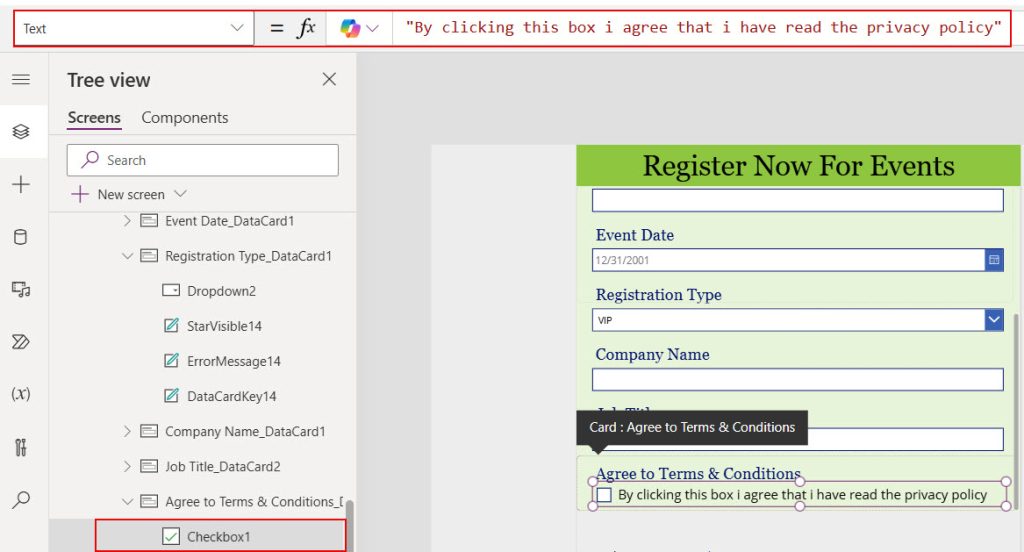Open the New screen dropdown chevron
1024x552 pixels.
tap(181, 194)
